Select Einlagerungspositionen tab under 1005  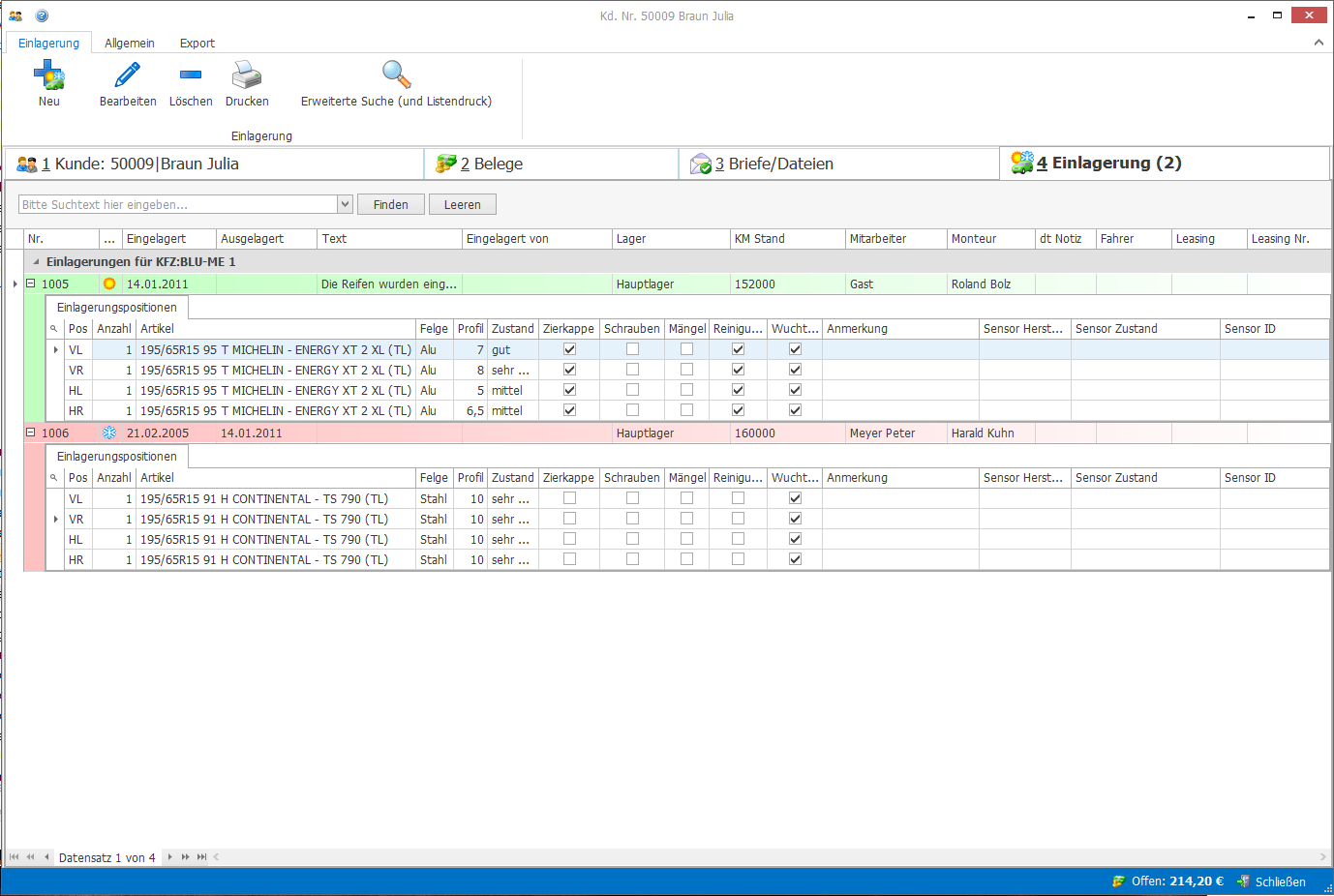point(117,308)
